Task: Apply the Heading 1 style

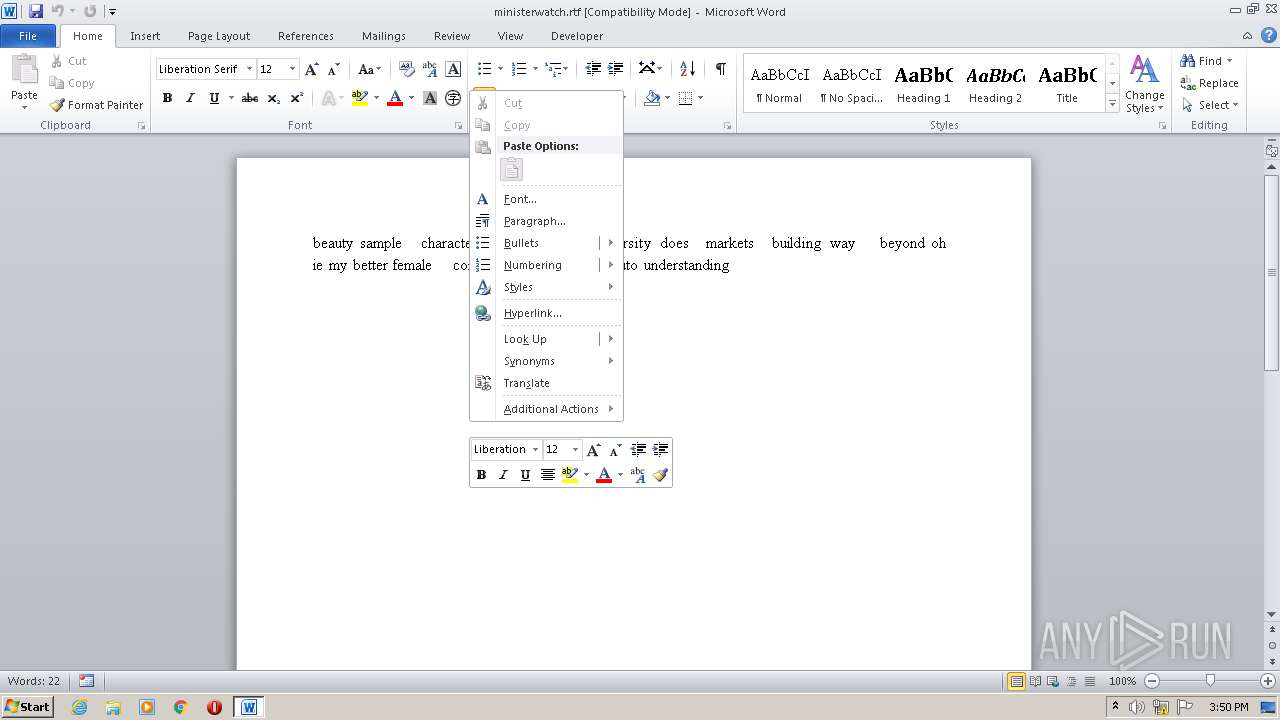Action: [923, 83]
